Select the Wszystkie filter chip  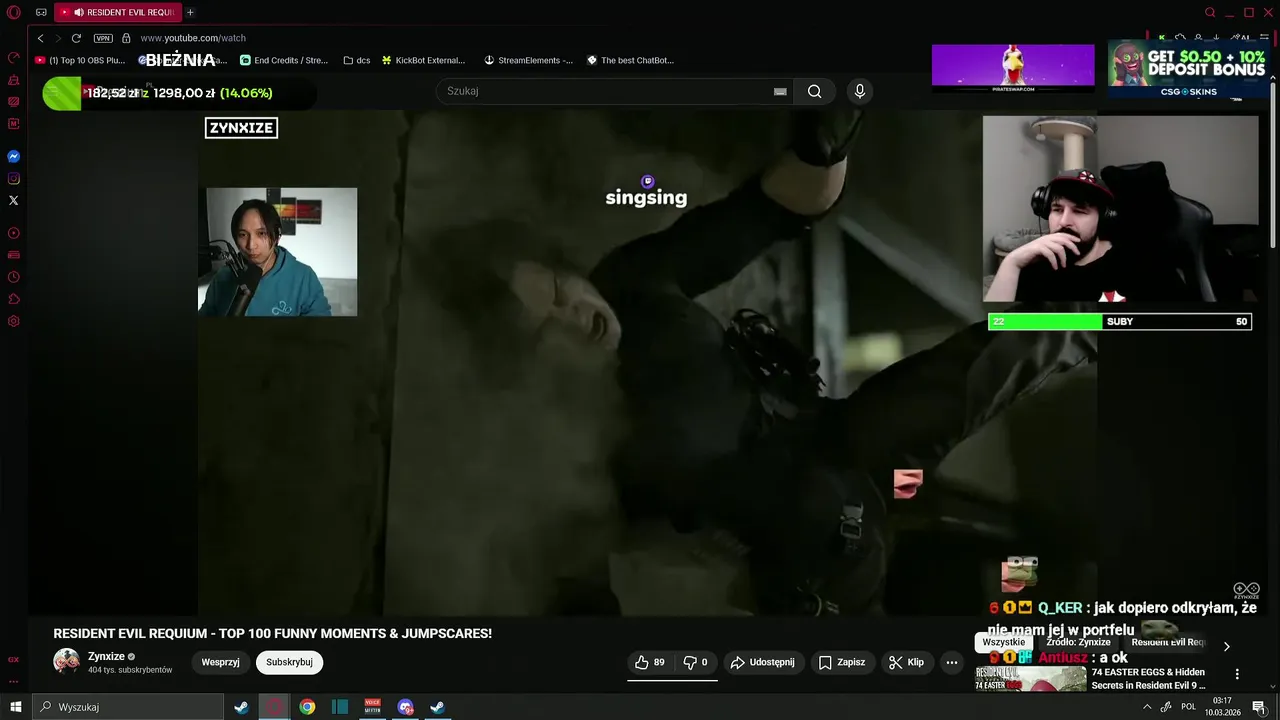point(1003,642)
